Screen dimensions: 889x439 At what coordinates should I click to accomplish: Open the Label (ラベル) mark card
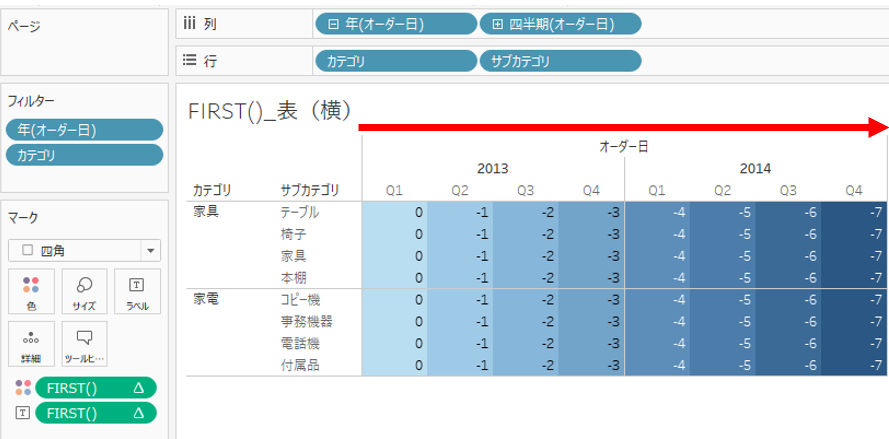click(137, 291)
